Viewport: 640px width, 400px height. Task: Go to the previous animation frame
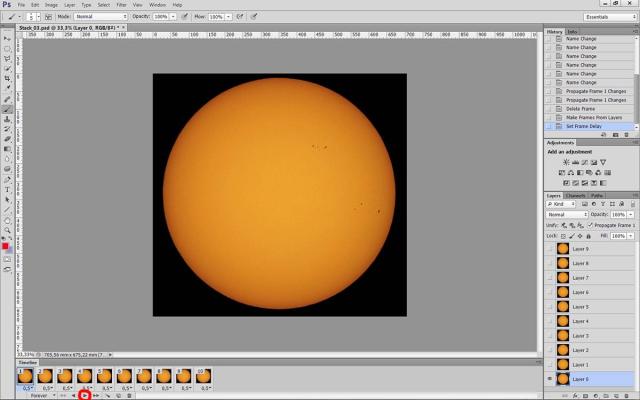click(x=73, y=396)
